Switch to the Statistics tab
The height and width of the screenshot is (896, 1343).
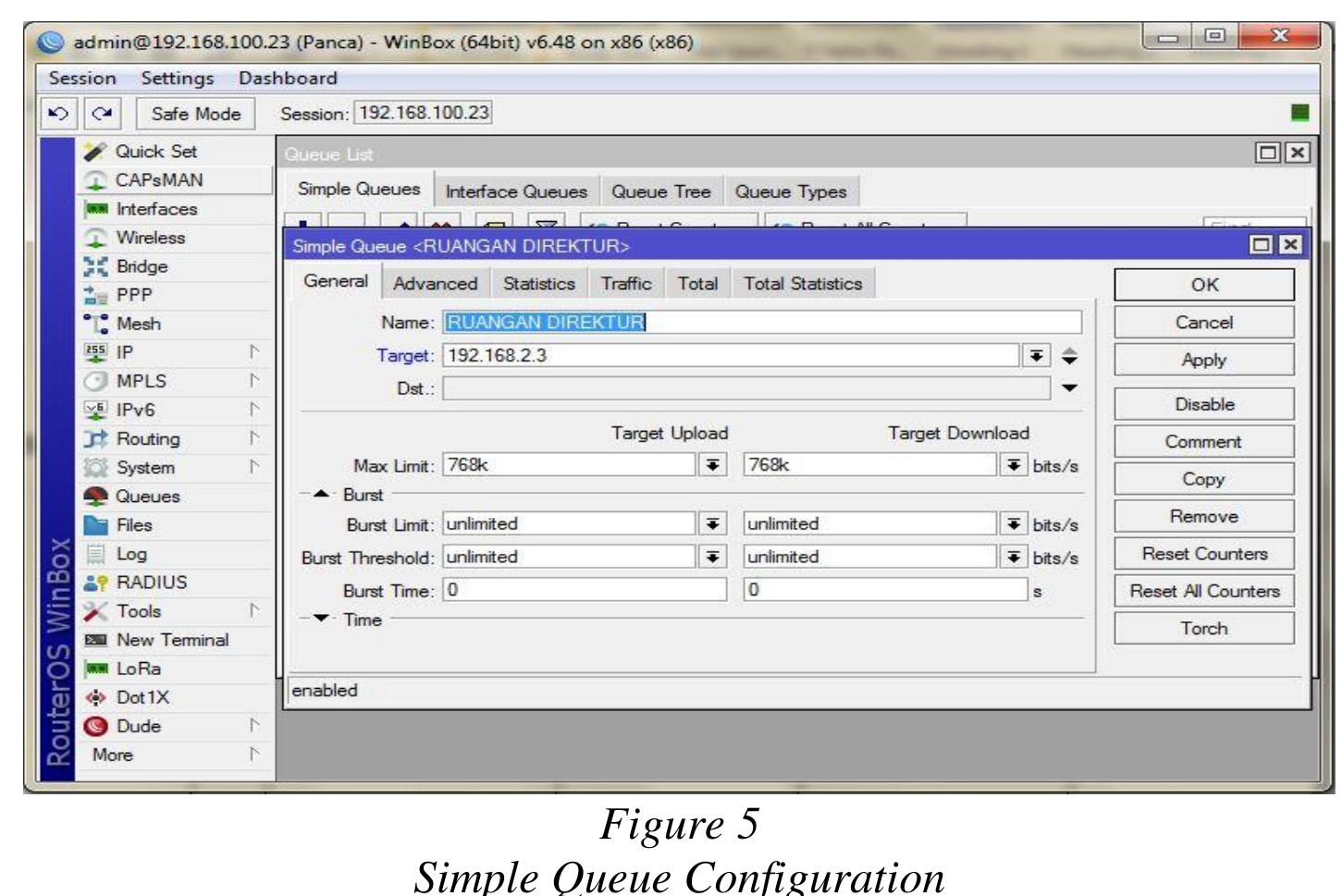538,283
